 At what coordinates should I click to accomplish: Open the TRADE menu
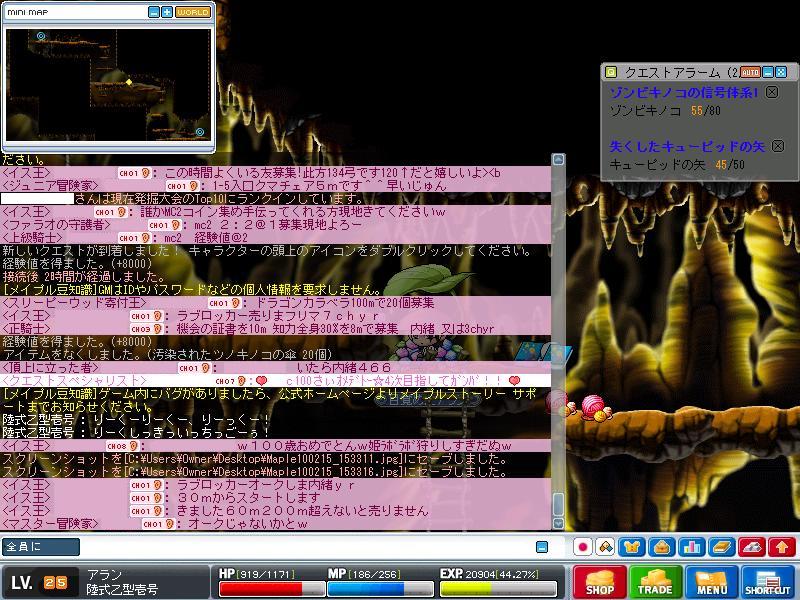point(655,582)
